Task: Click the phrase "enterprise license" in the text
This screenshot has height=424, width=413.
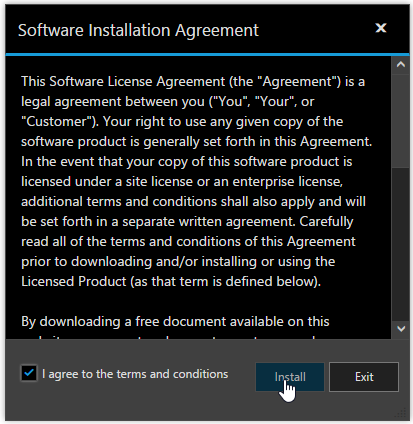Action: tap(287, 182)
